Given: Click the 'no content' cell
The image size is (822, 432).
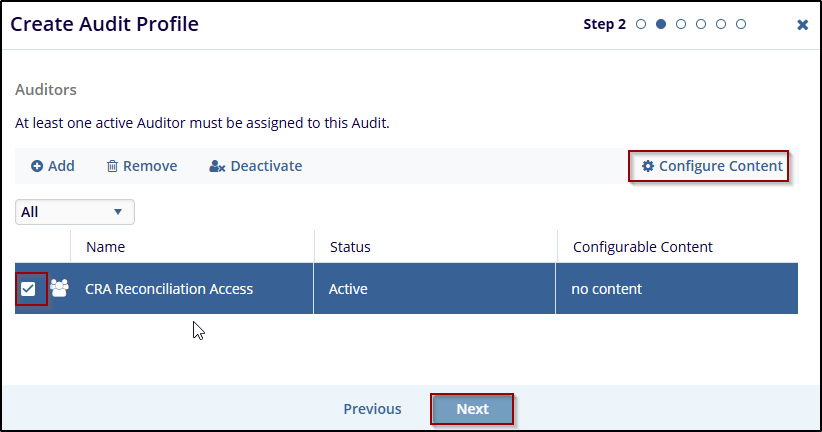Looking at the screenshot, I should 606,289.
